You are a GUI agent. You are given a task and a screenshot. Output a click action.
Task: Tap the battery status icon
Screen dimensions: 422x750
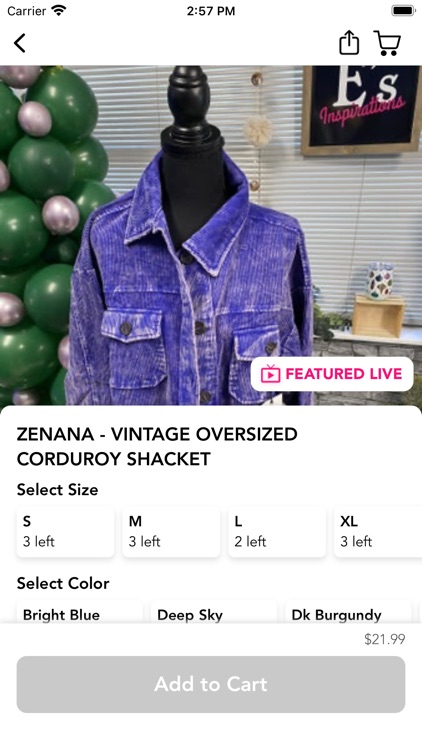click(x=403, y=11)
